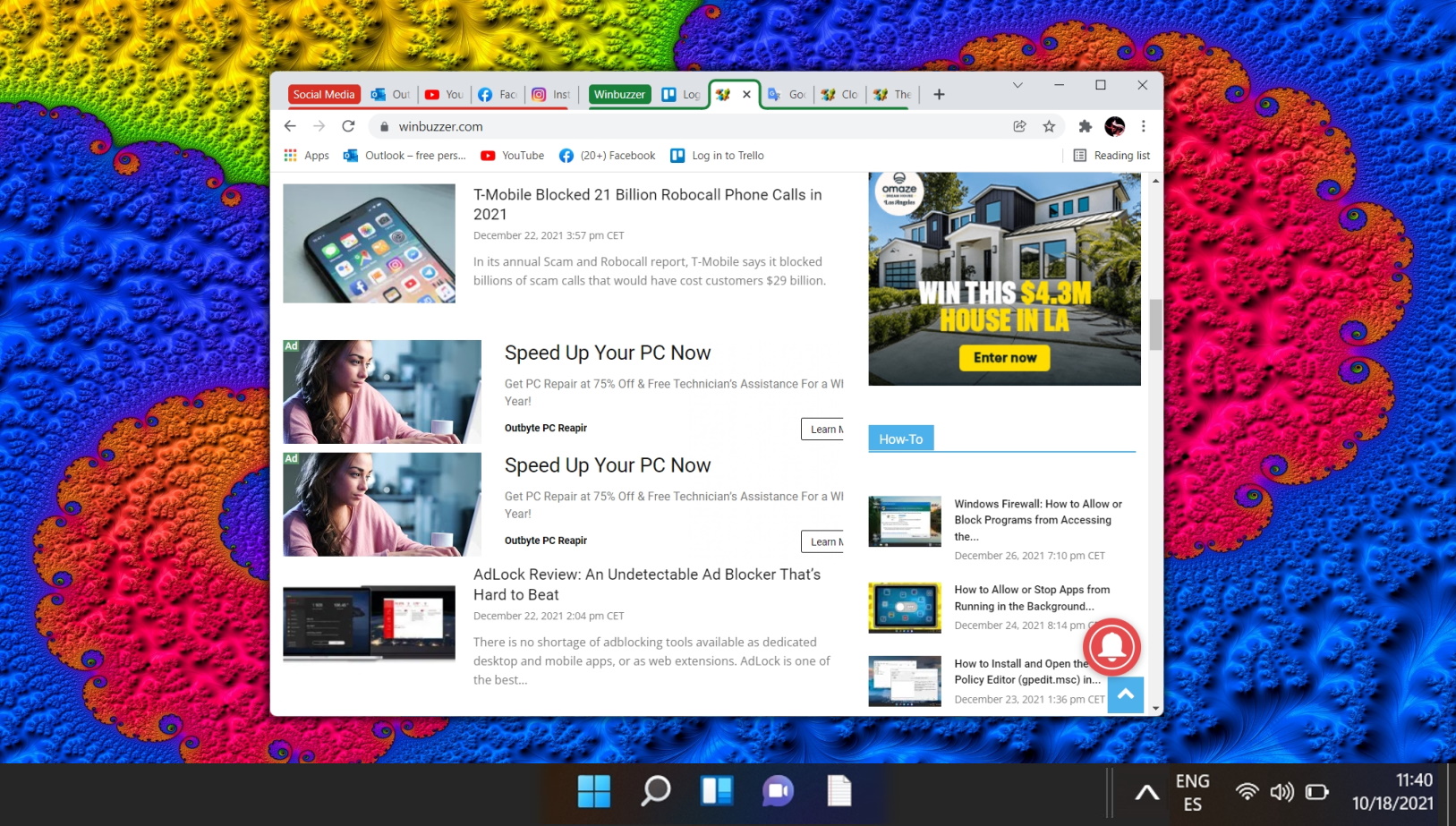Switch to the Instagram tab
The image size is (1456, 826).
(x=549, y=94)
